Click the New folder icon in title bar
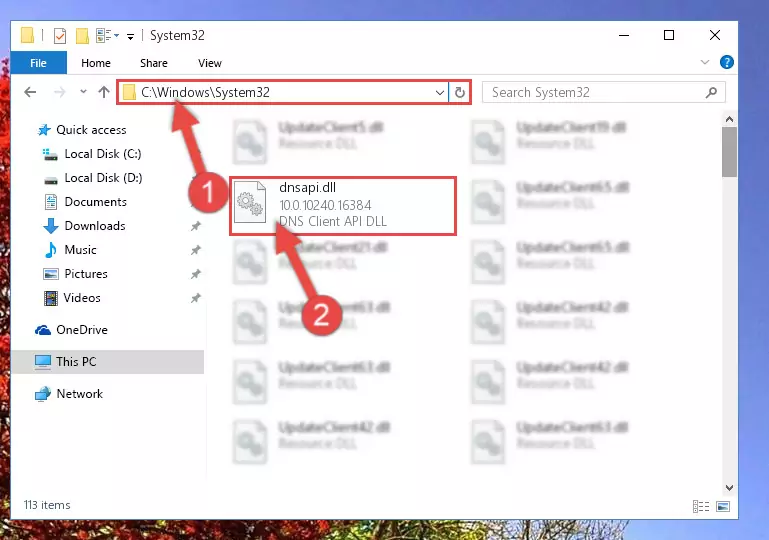This screenshot has width=769, height=540. point(82,36)
